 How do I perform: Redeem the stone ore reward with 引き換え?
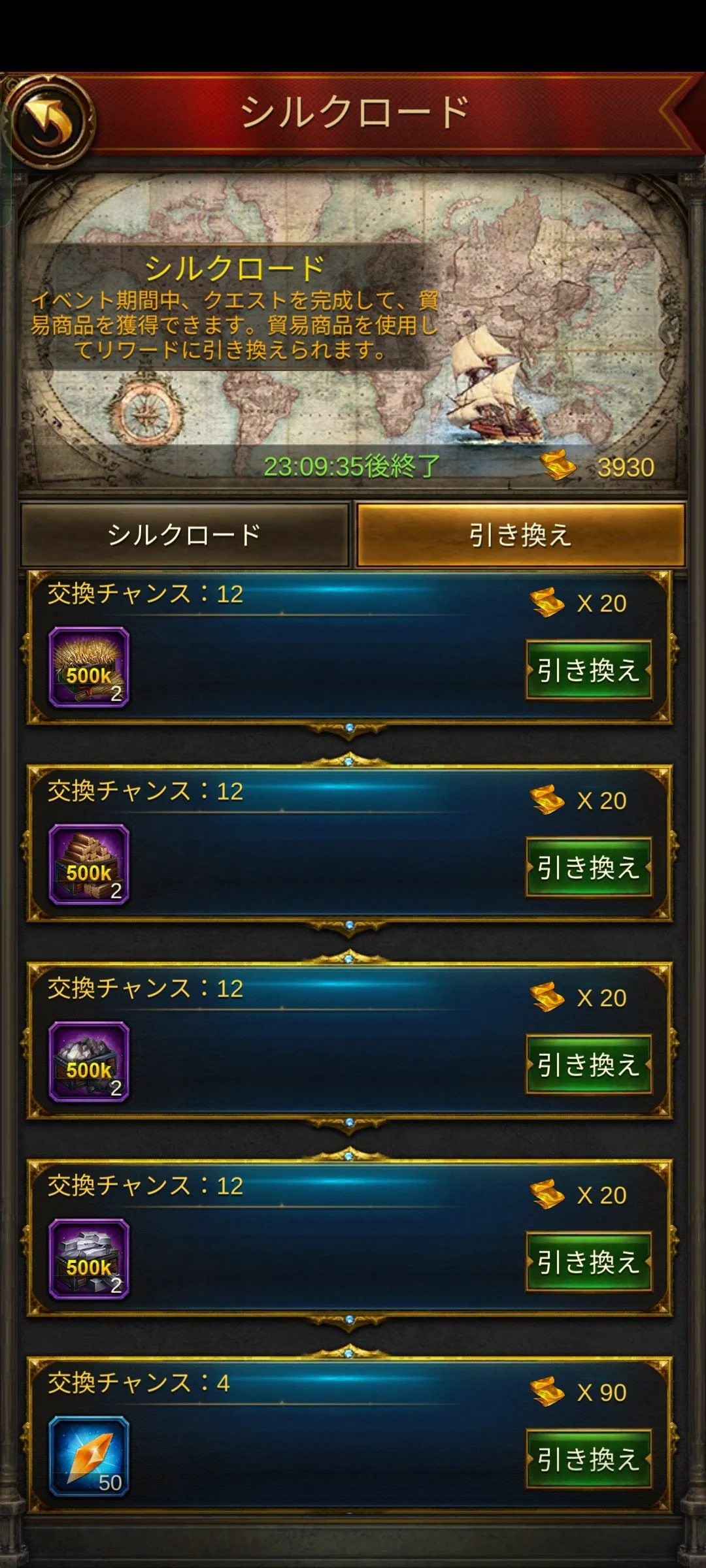click(x=589, y=1065)
